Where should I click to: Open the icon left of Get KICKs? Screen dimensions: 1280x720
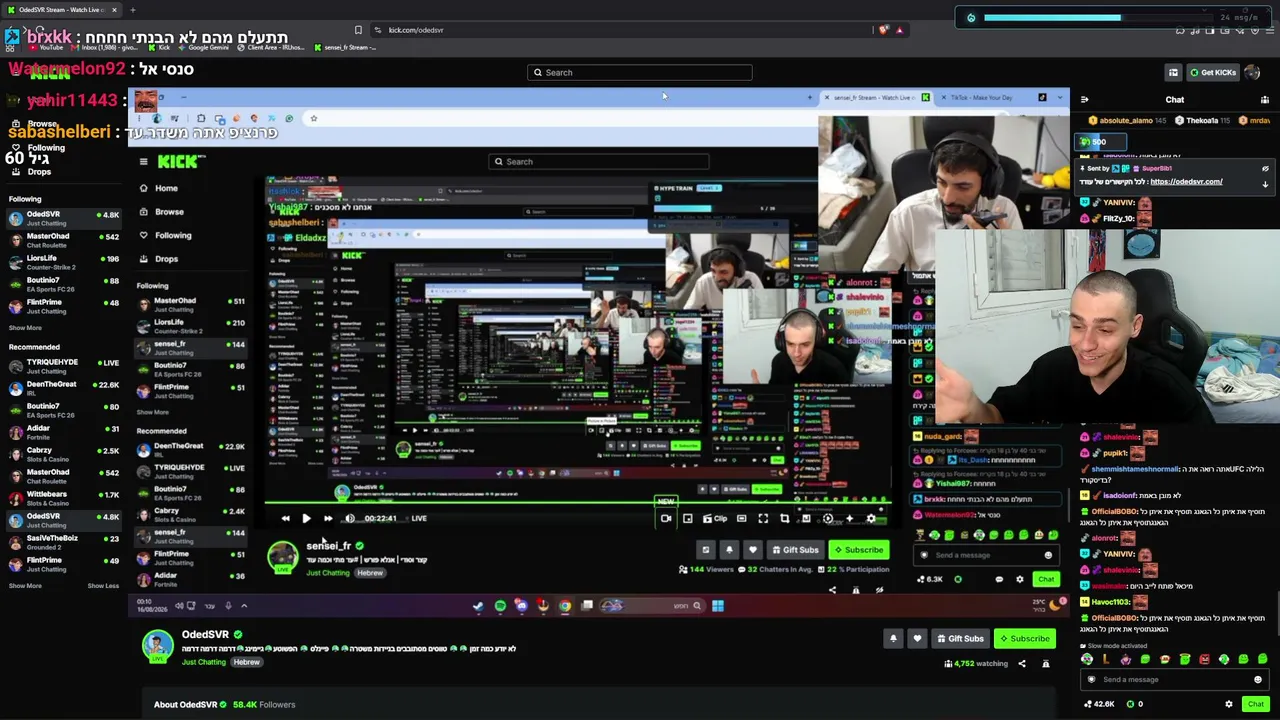tap(1173, 72)
